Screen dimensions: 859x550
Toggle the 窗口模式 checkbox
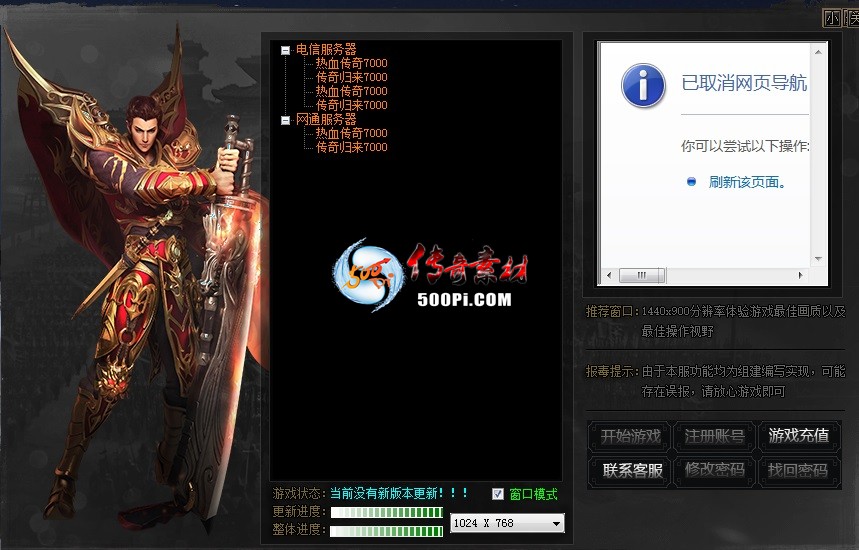(x=497, y=494)
